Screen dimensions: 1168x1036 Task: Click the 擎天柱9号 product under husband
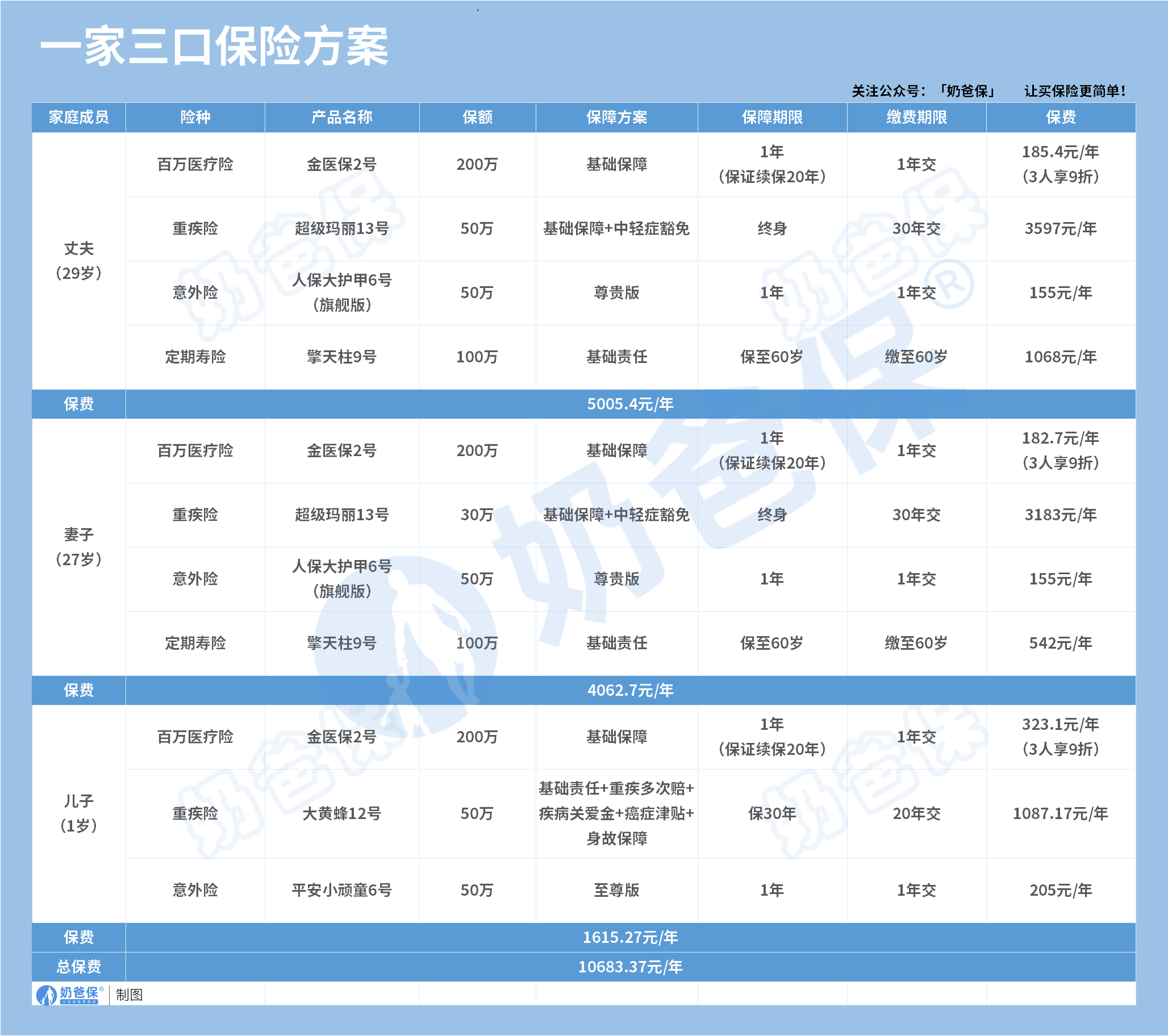(342, 357)
